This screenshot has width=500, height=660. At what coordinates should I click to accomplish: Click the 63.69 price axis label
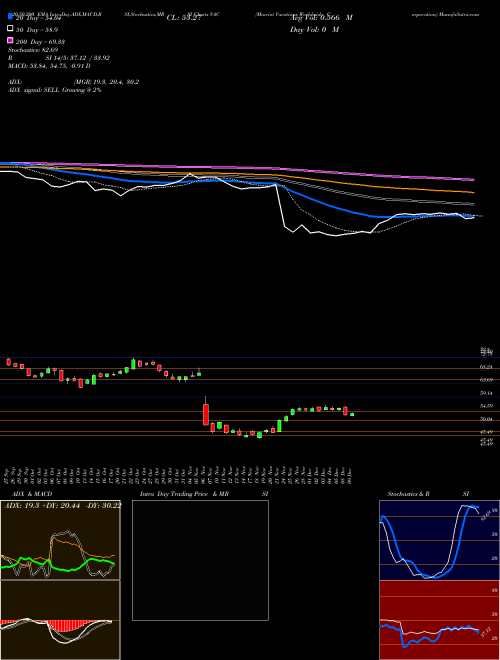486,380
